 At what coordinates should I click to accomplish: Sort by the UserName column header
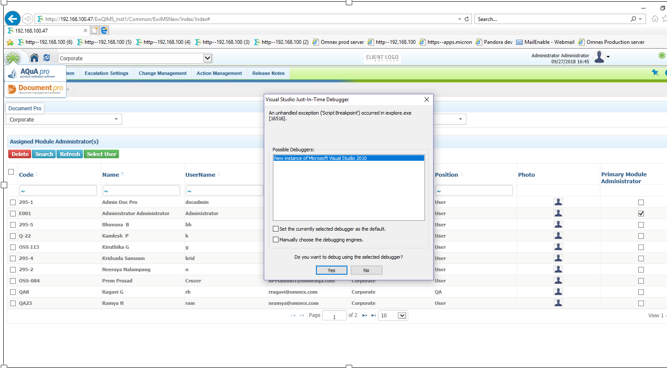coord(200,175)
